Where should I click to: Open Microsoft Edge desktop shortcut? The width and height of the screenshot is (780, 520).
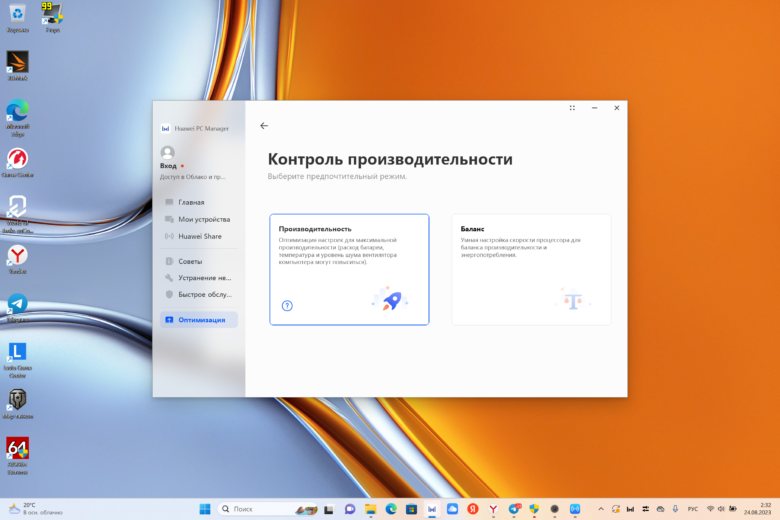(17, 118)
